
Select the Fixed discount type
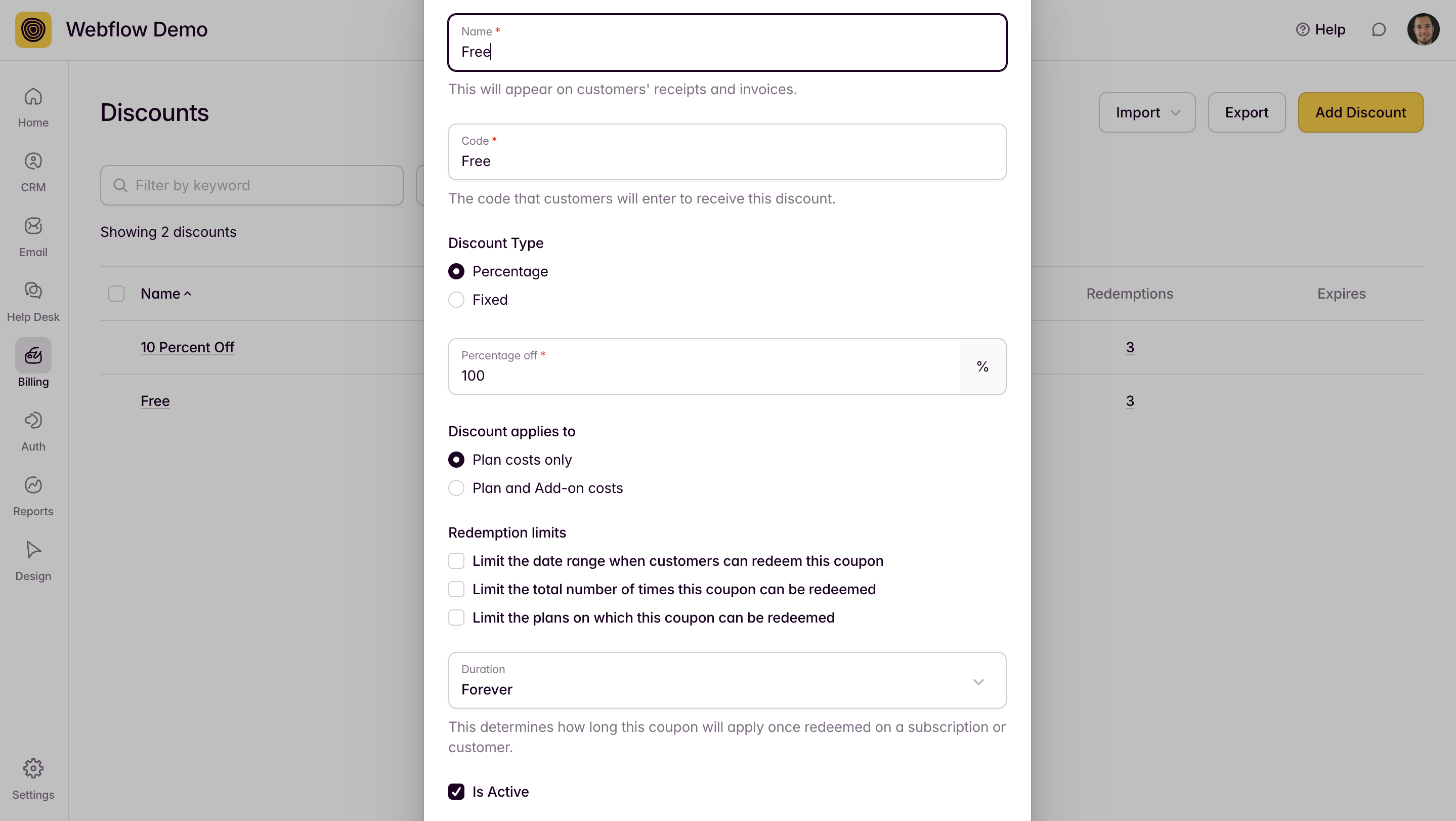point(456,300)
